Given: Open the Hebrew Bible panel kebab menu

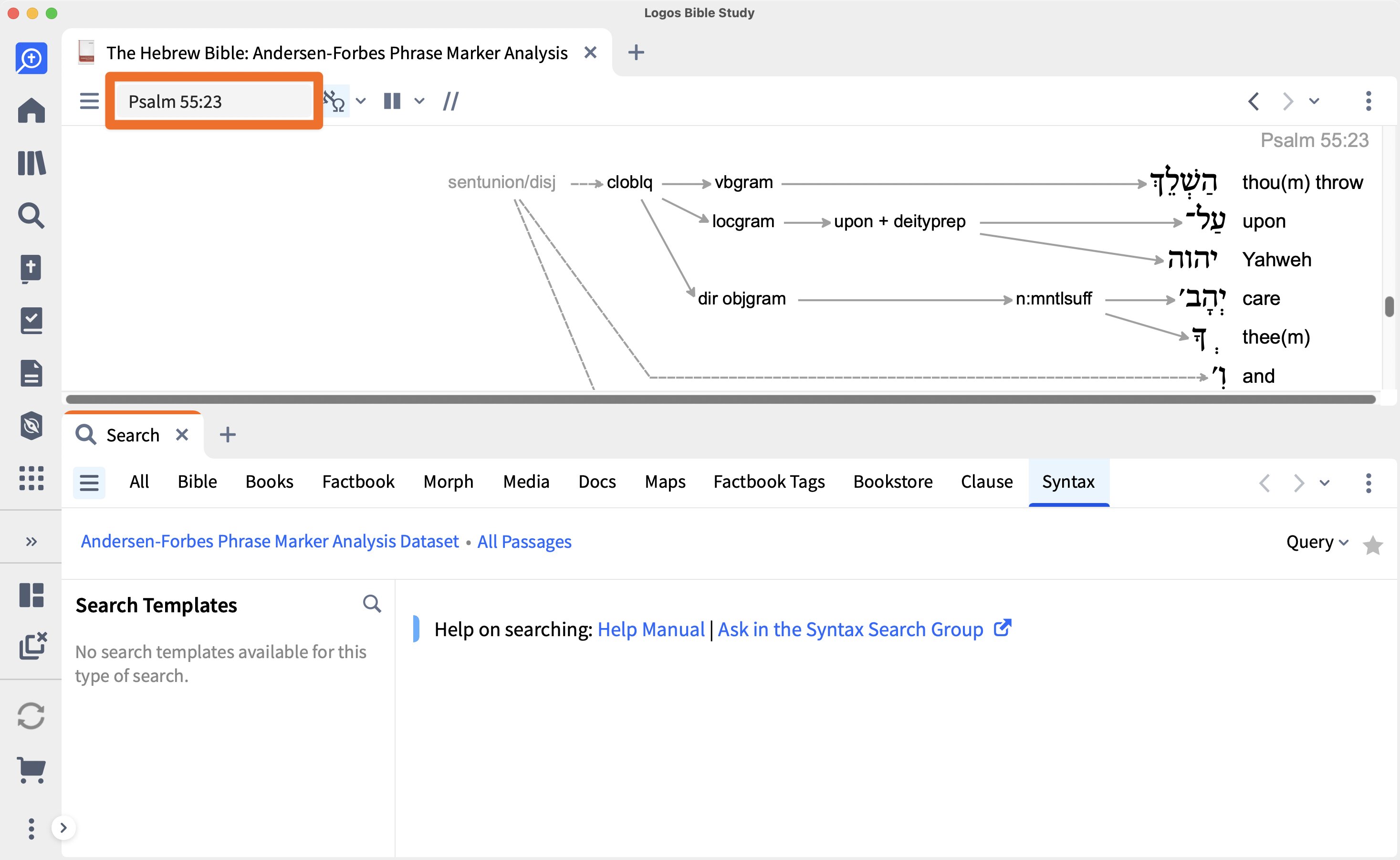Looking at the screenshot, I should coord(1368,101).
